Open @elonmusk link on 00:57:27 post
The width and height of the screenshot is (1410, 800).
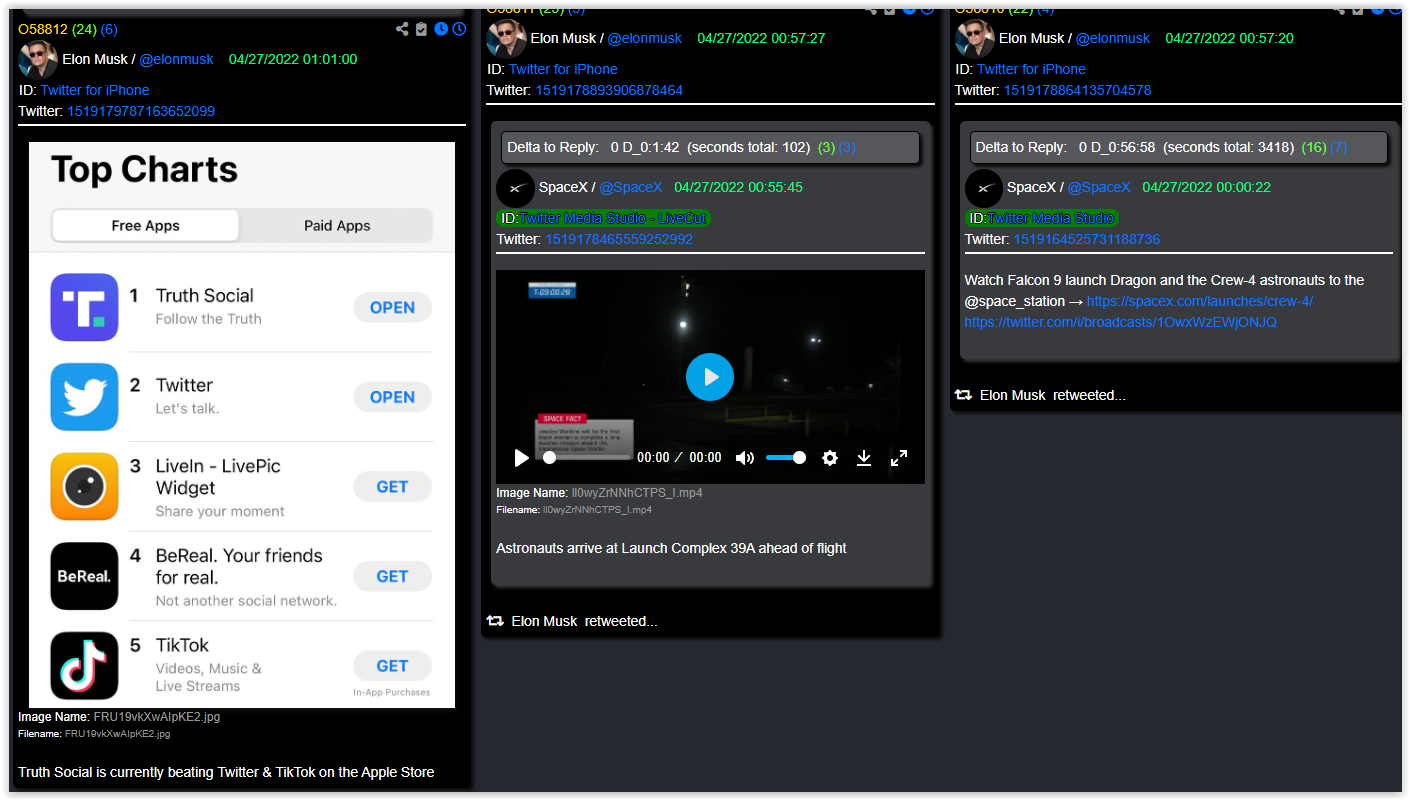(644, 38)
